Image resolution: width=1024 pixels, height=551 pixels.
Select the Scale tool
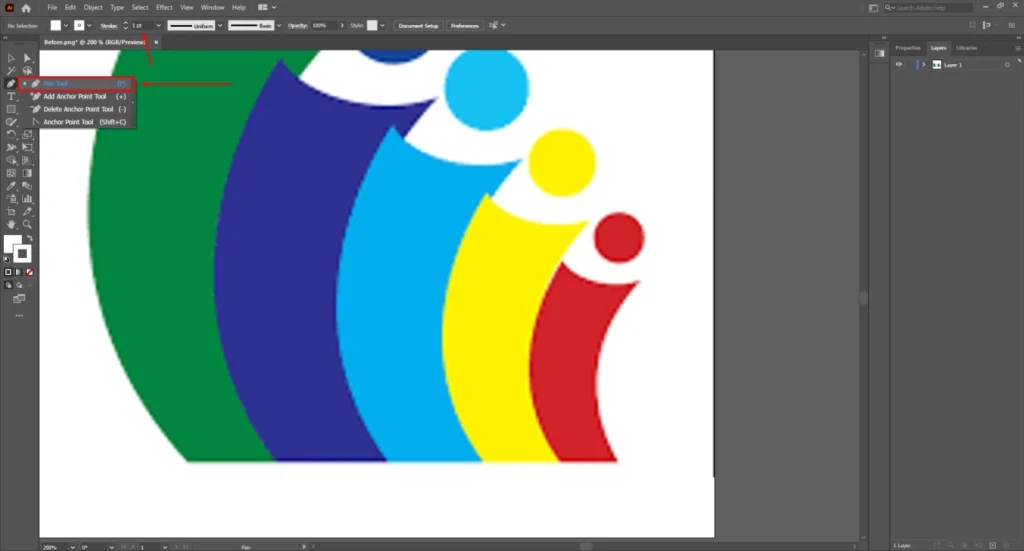(x=27, y=134)
